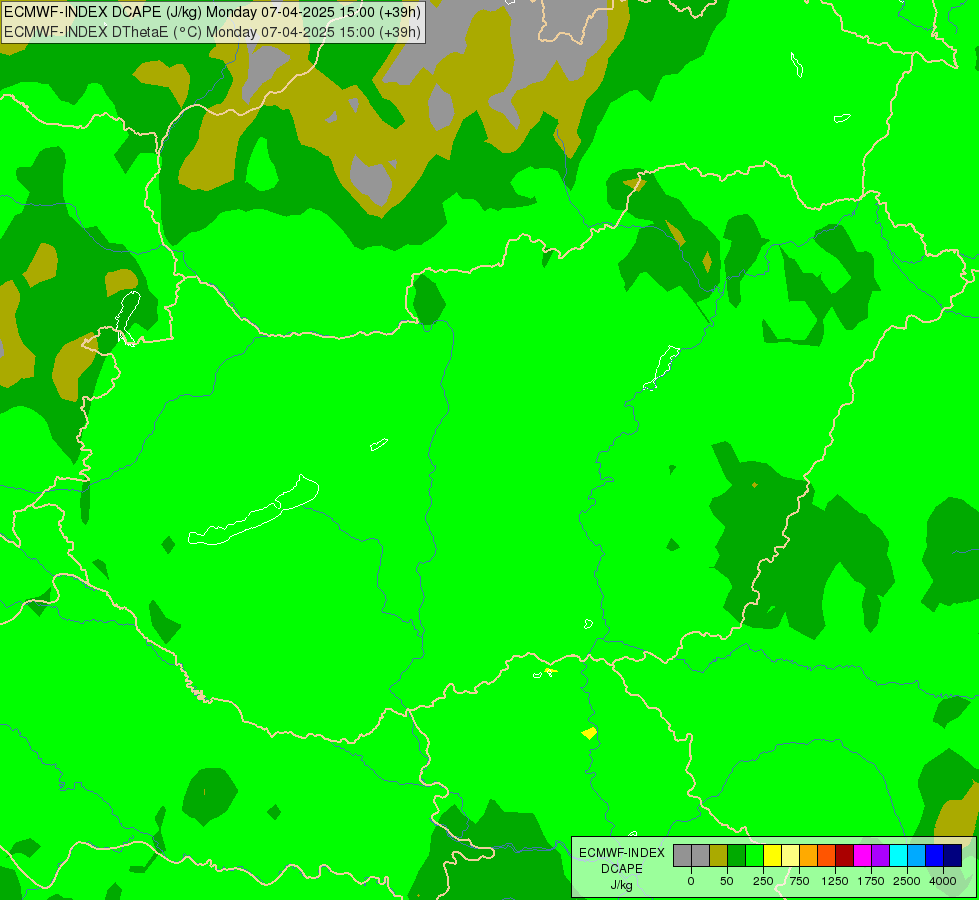Viewport: 979px width, 900px height.
Task: Click the pure blue legend swatch
Action: click(935, 855)
